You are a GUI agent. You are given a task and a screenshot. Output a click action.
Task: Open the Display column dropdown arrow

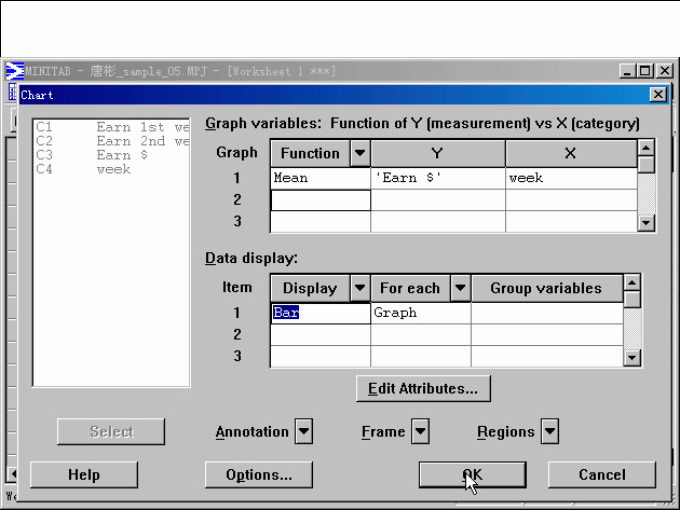coord(360,288)
